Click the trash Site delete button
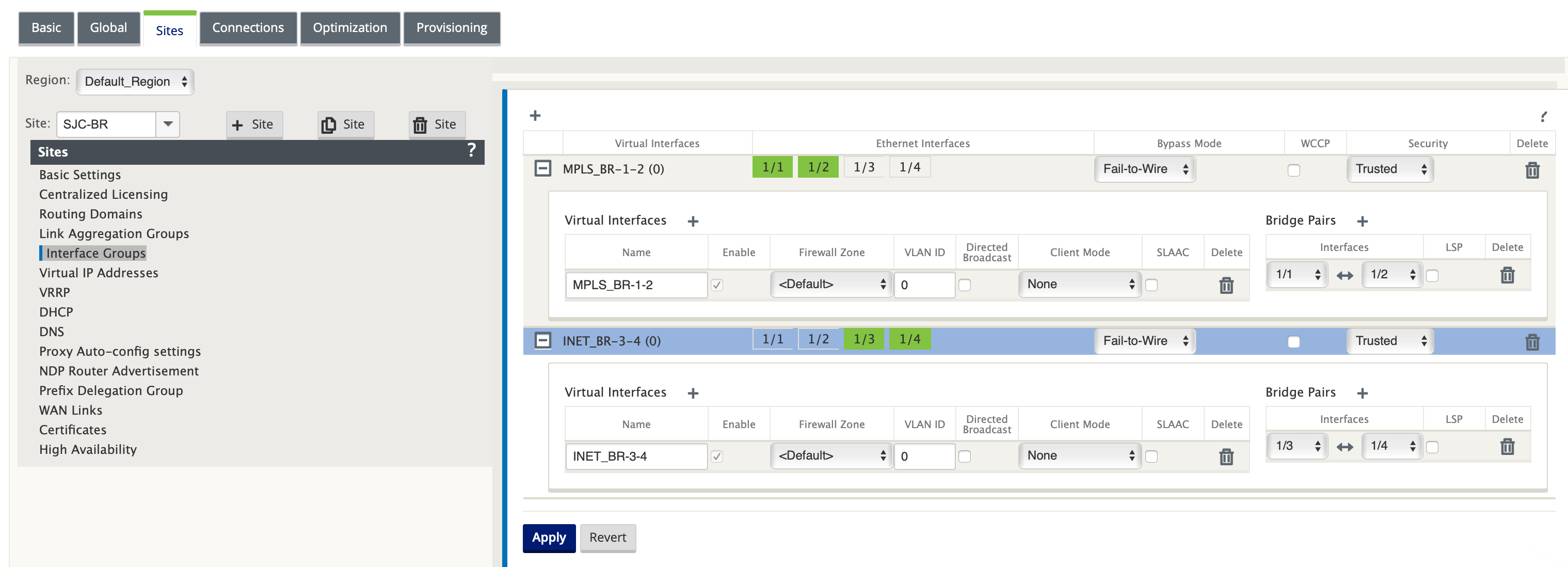 pos(437,124)
